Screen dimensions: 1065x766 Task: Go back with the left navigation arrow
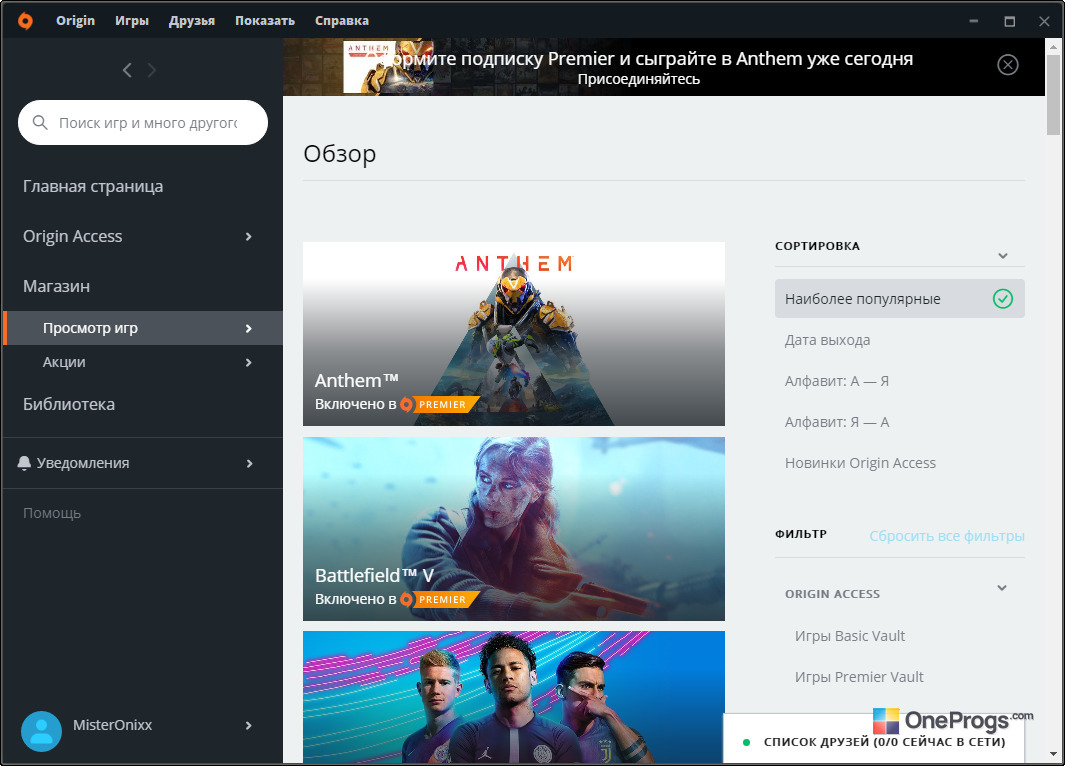127,70
